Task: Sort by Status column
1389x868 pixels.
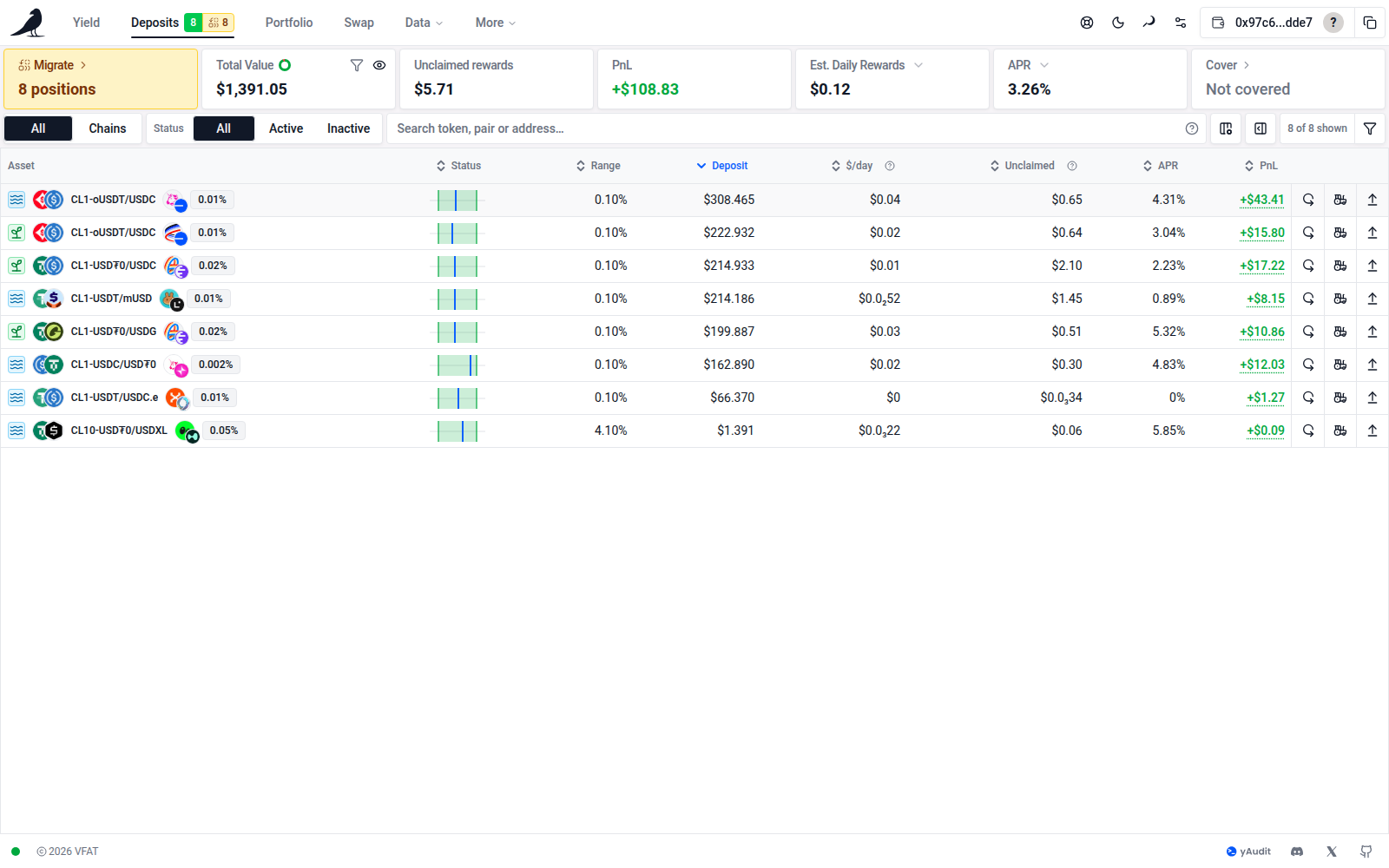Action: (x=458, y=166)
